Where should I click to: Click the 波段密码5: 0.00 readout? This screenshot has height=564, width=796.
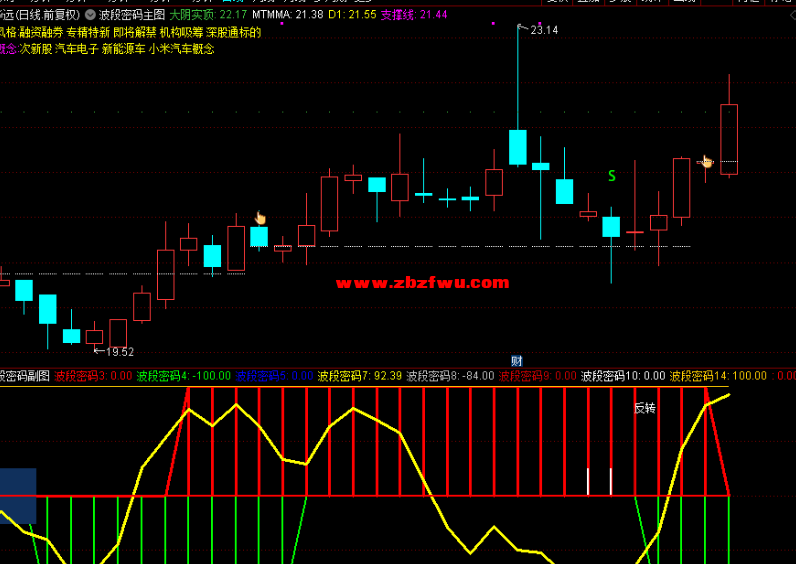[x=274, y=376]
